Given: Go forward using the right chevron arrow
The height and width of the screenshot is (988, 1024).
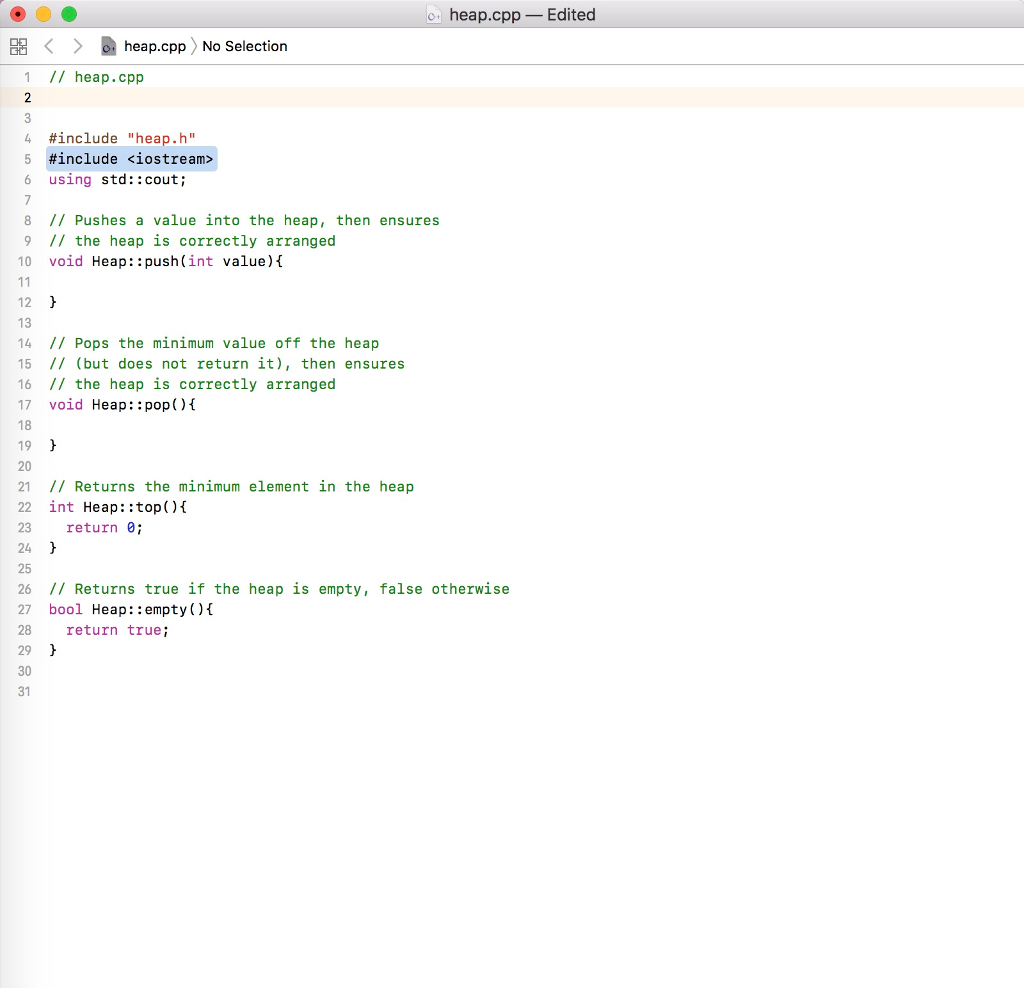Looking at the screenshot, I should 77,46.
